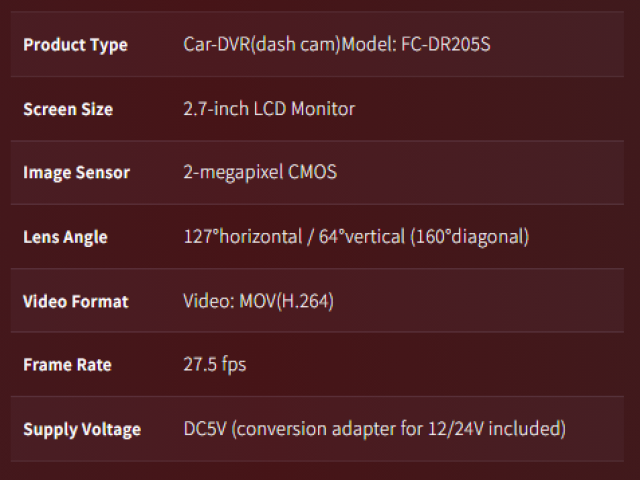Click the model number FC-DR205S

point(447,45)
